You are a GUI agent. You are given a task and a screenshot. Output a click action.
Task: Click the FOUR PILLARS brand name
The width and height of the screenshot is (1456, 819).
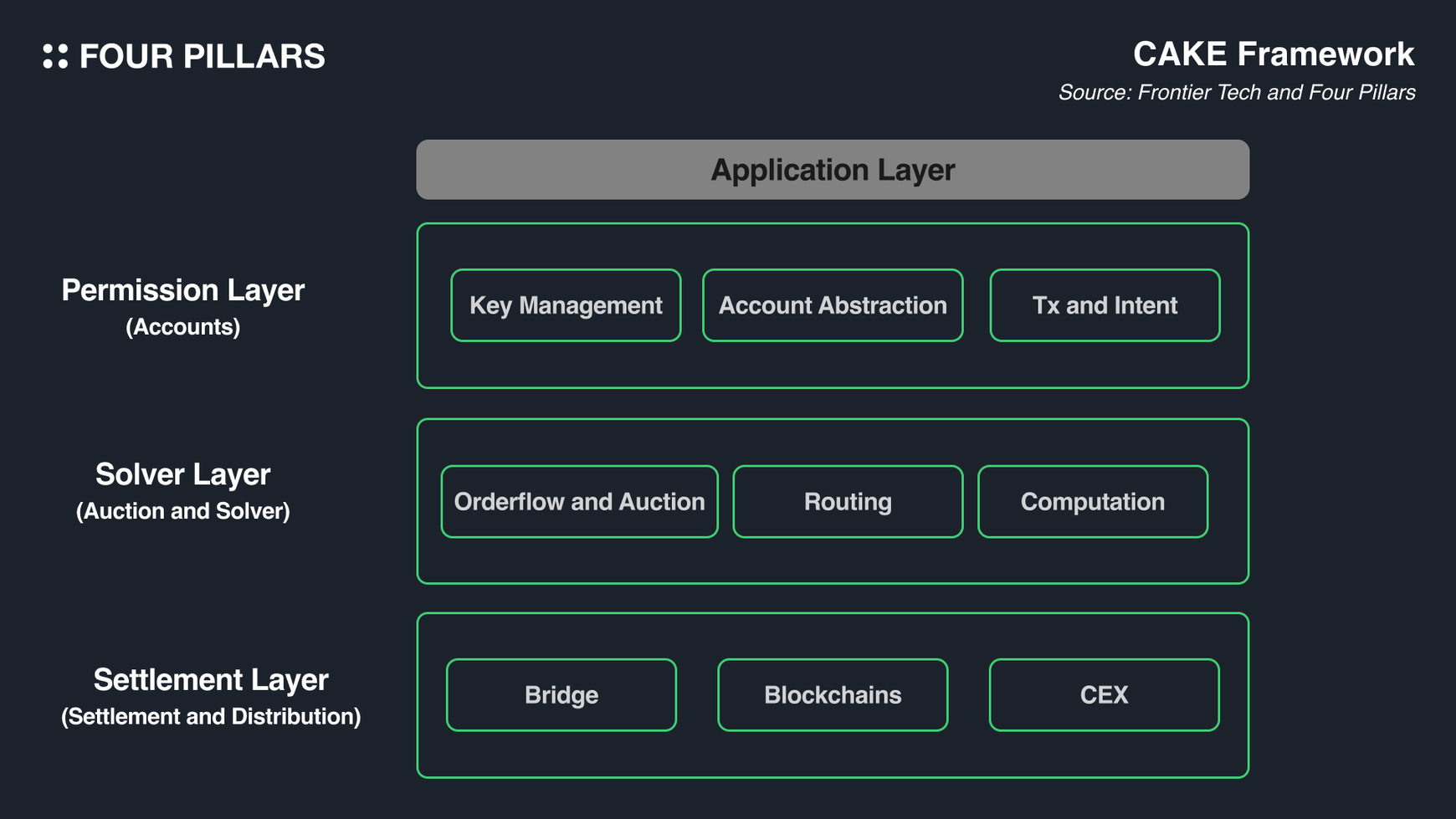pos(202,57)
